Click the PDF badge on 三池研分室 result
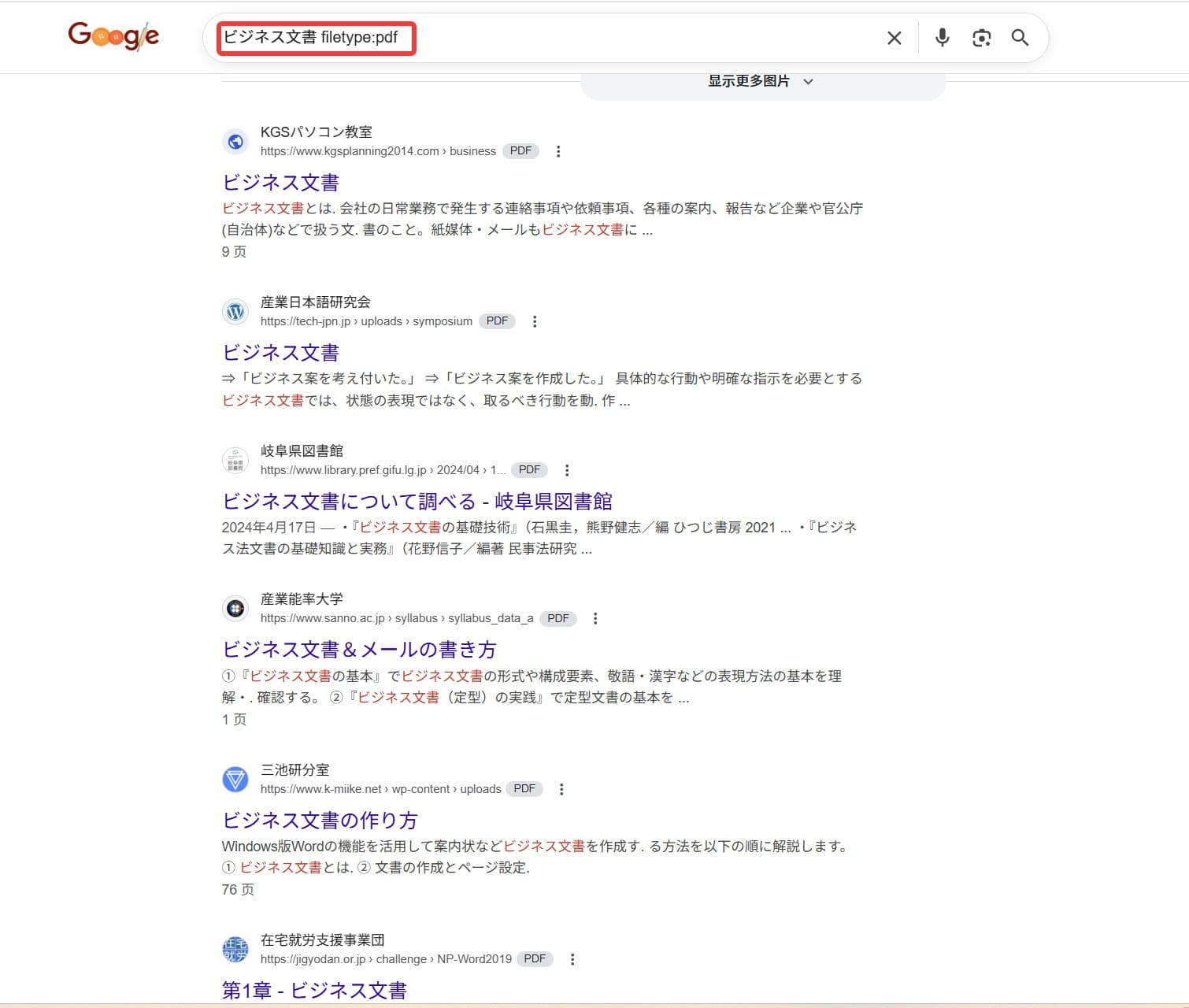 point(524,788)
